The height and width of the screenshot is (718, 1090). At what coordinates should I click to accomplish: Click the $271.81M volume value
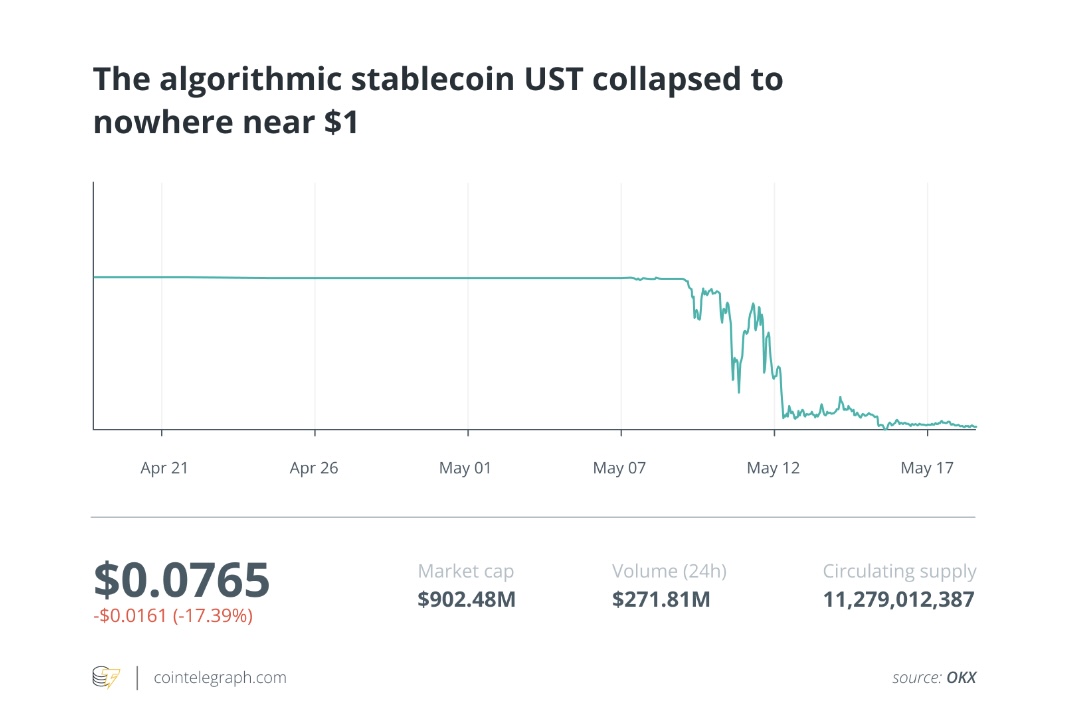click(661, 600)
